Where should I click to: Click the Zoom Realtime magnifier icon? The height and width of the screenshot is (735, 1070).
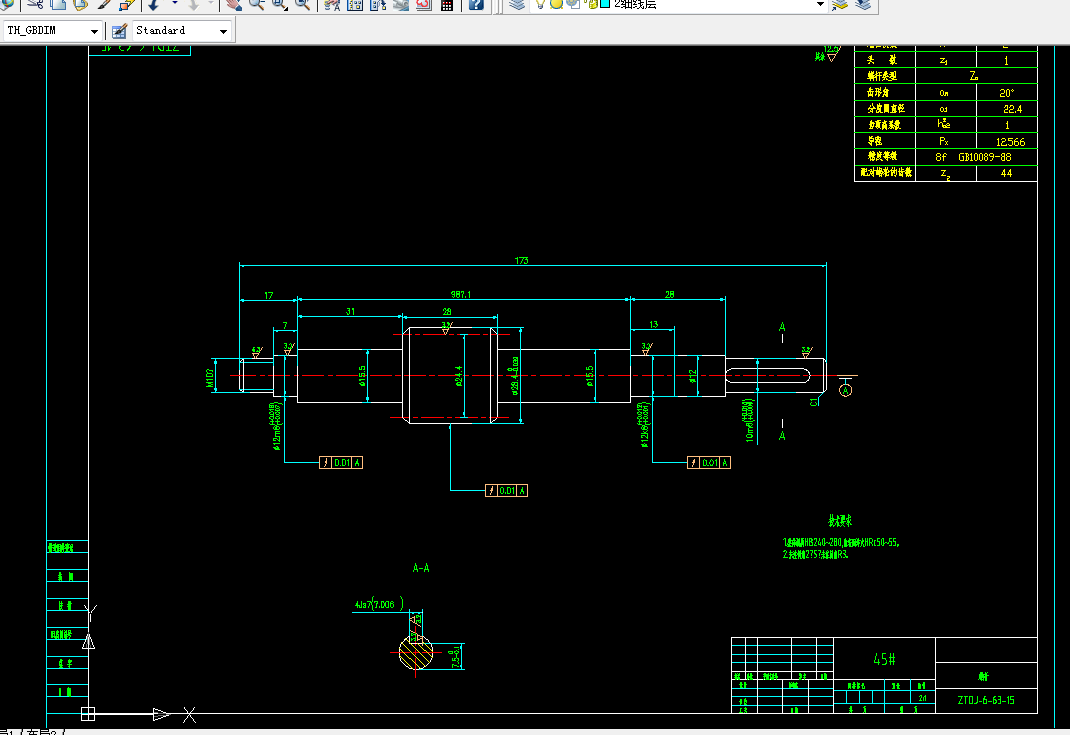[x=257, y=5]
